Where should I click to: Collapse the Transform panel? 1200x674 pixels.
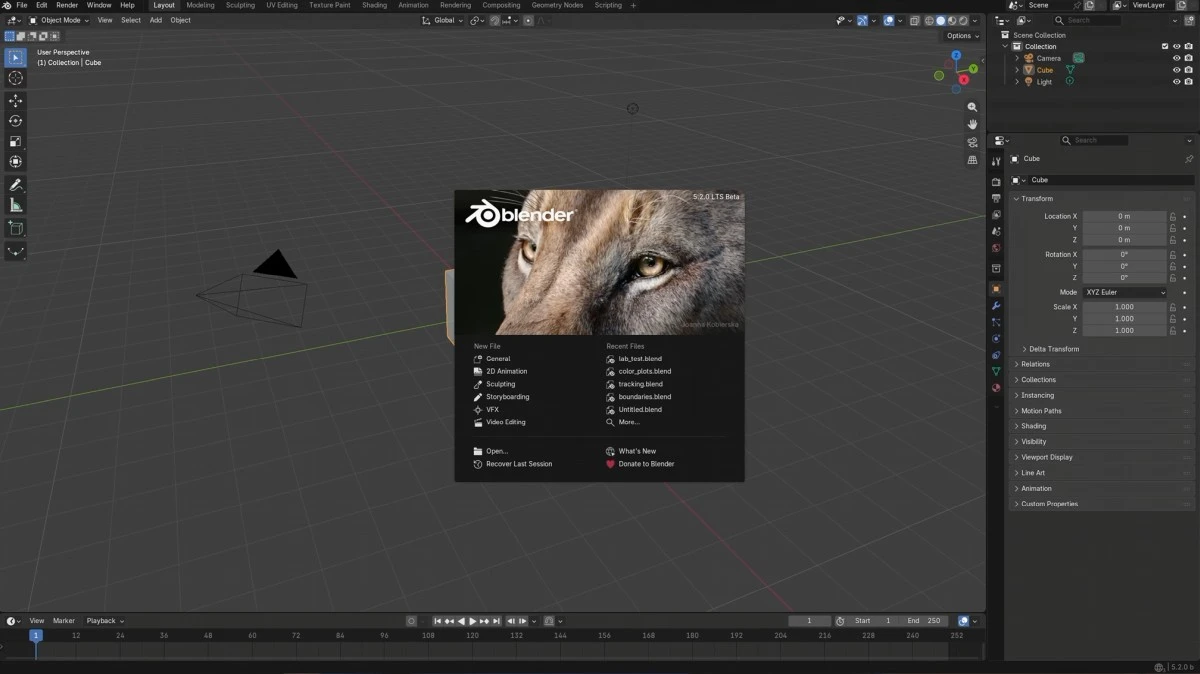tap(1036, 198)
